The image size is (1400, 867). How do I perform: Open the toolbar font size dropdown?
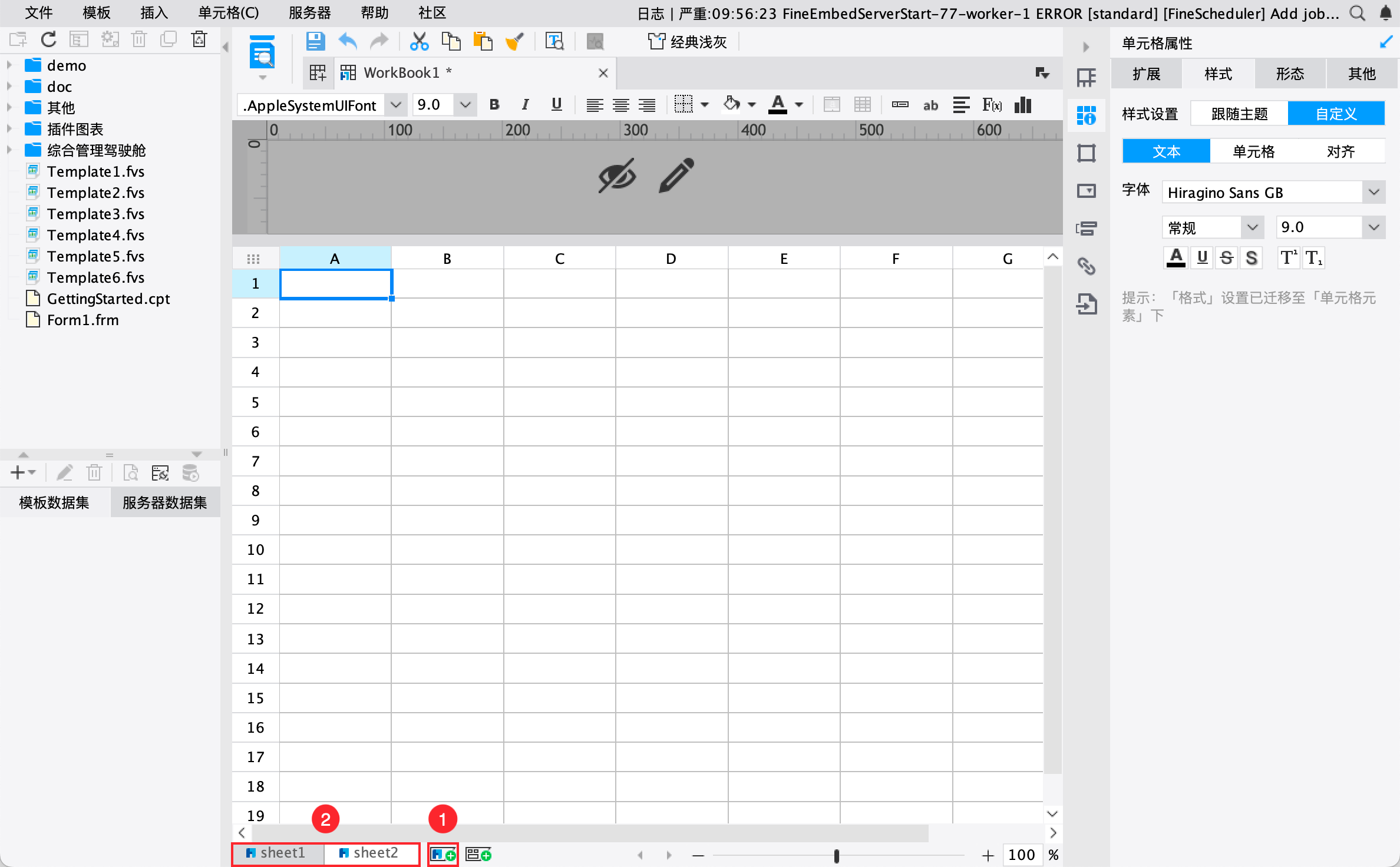(x=465, y=105)
